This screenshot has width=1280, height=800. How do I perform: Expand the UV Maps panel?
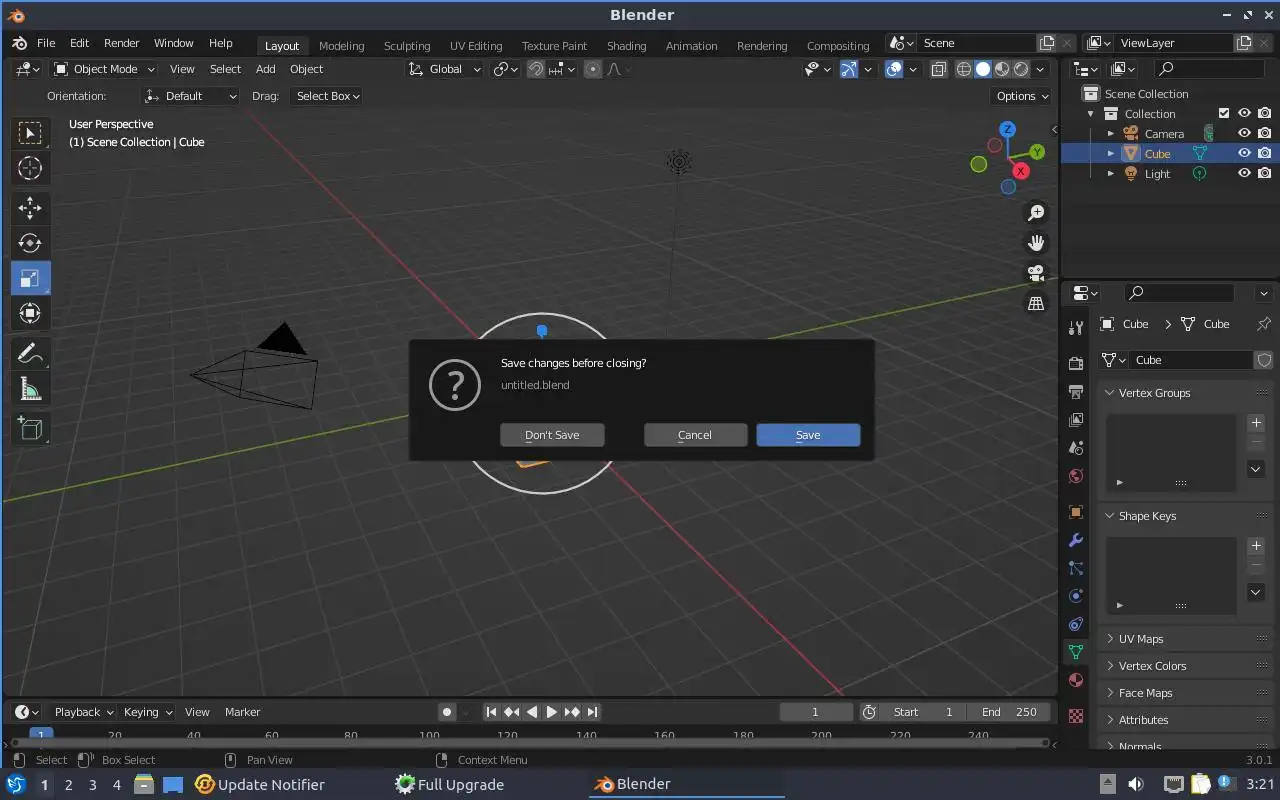(x=1185, y=639)
